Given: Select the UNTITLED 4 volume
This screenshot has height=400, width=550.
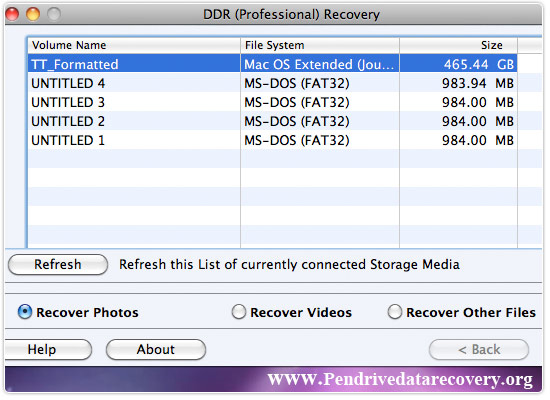Looking at the screenshot, I should (273, 83).
